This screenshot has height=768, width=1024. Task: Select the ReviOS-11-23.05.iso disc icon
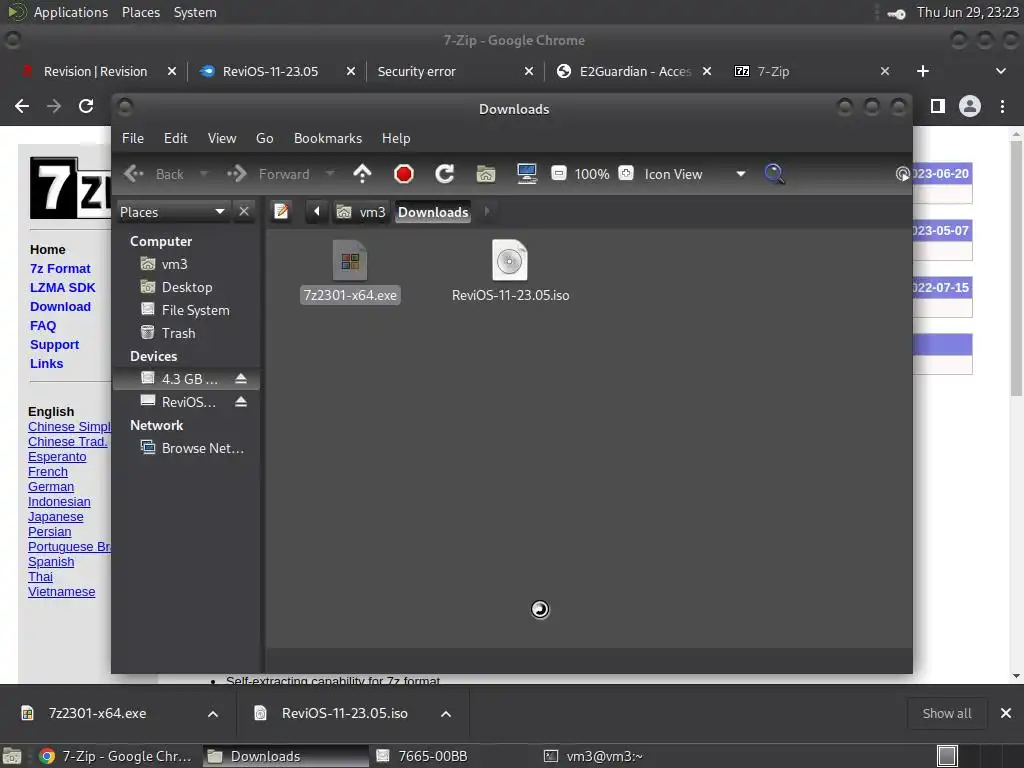[x=510, y=261]
